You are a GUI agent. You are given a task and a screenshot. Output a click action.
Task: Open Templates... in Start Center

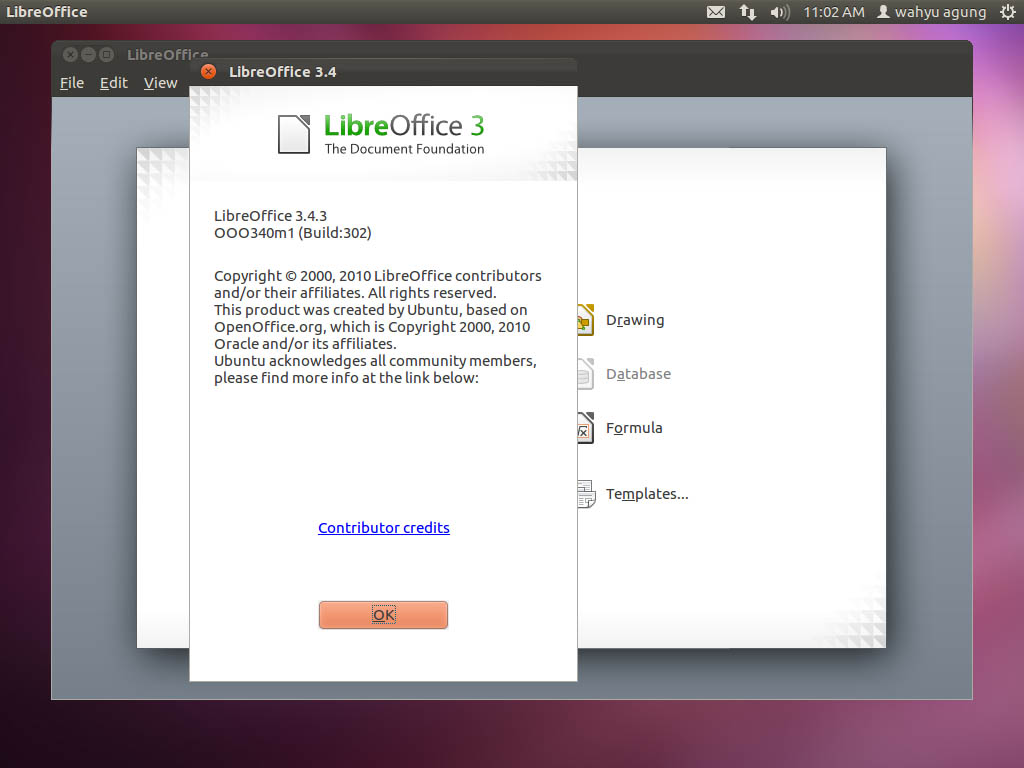coord(647,494)
